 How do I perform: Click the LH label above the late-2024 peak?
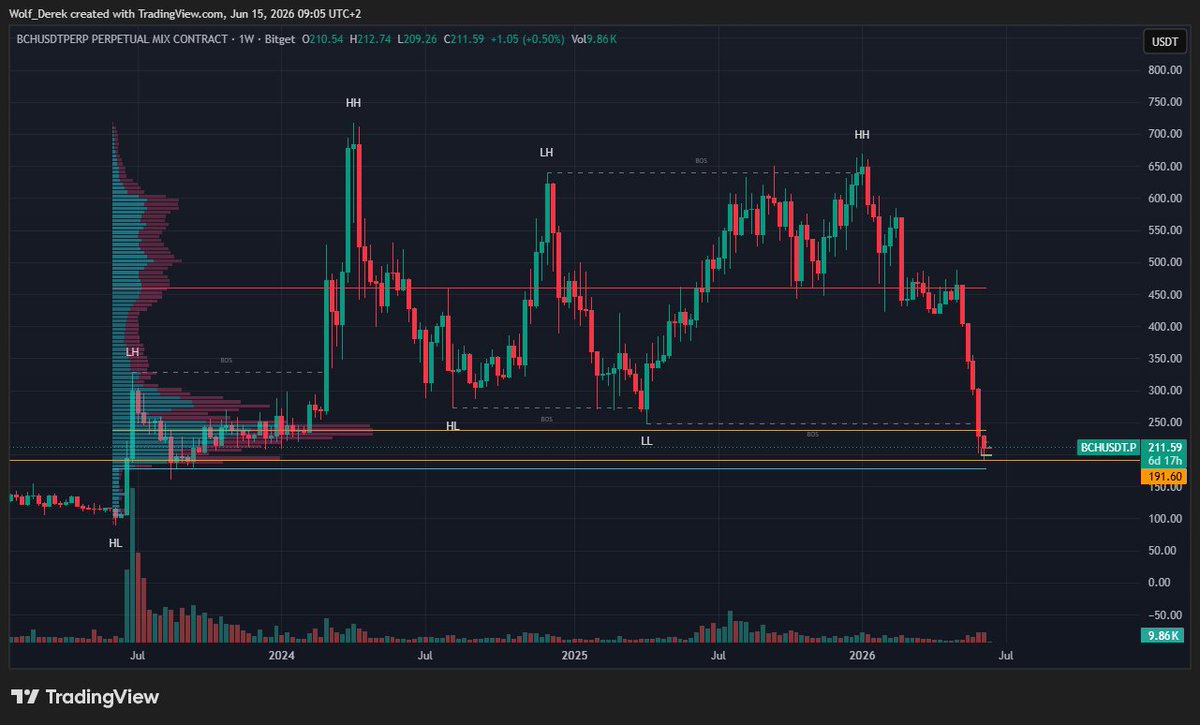546,153
